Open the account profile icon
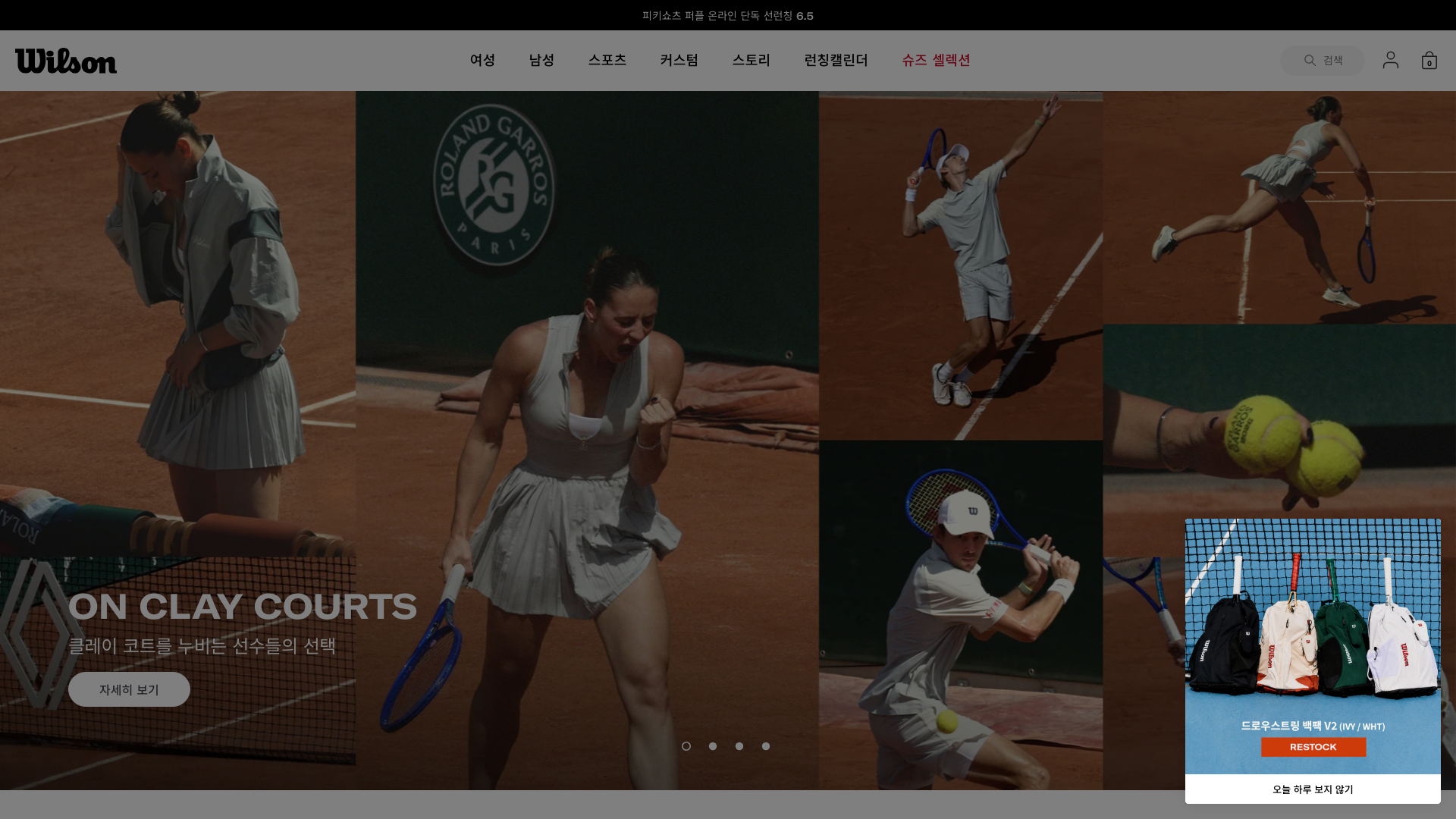 pyautogui.click(x=1390, y=60)
